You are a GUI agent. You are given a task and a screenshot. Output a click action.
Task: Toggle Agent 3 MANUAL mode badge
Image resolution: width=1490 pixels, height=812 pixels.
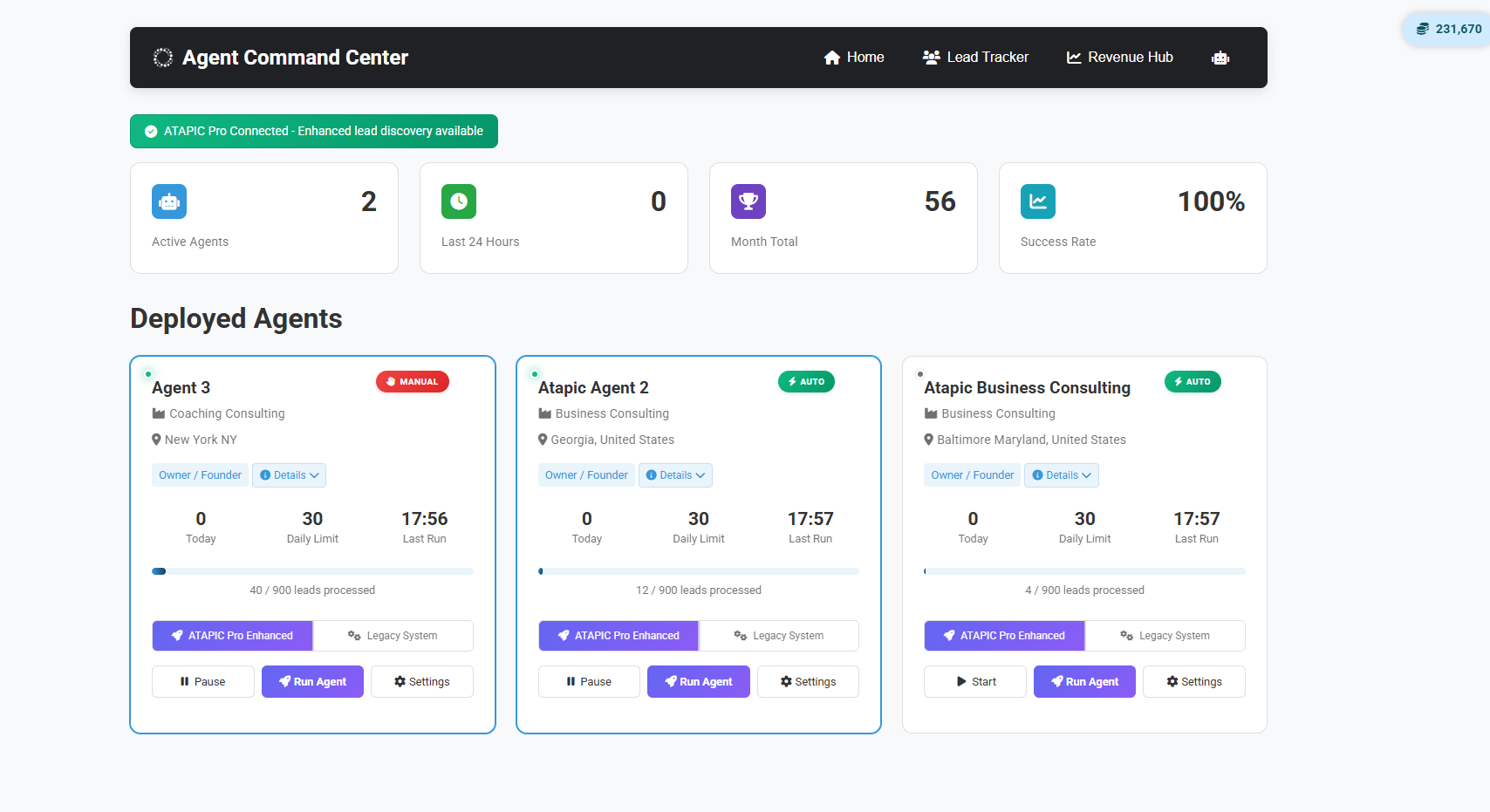[413, 382]
